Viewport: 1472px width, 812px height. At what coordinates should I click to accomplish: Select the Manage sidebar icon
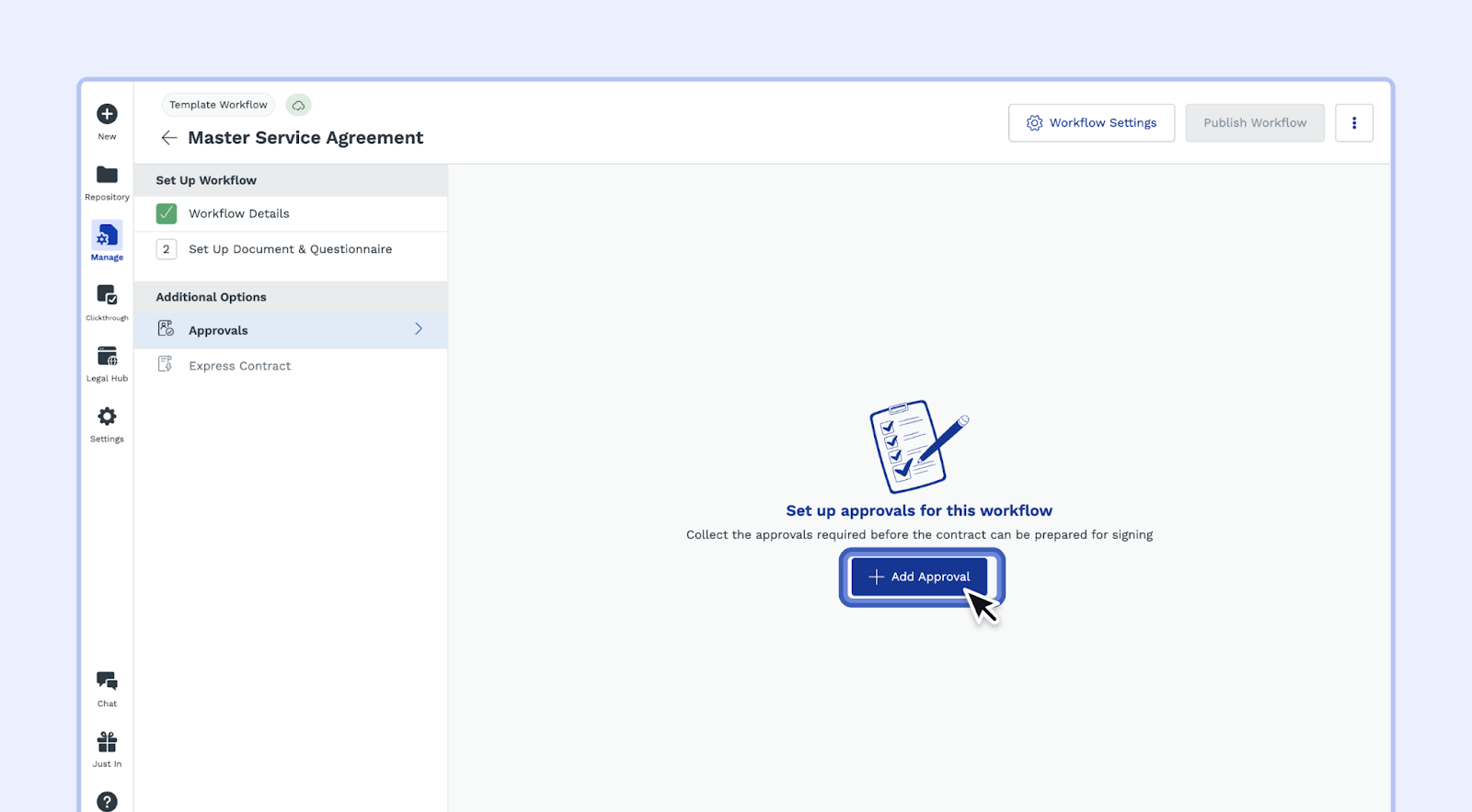tap(107, 235)
